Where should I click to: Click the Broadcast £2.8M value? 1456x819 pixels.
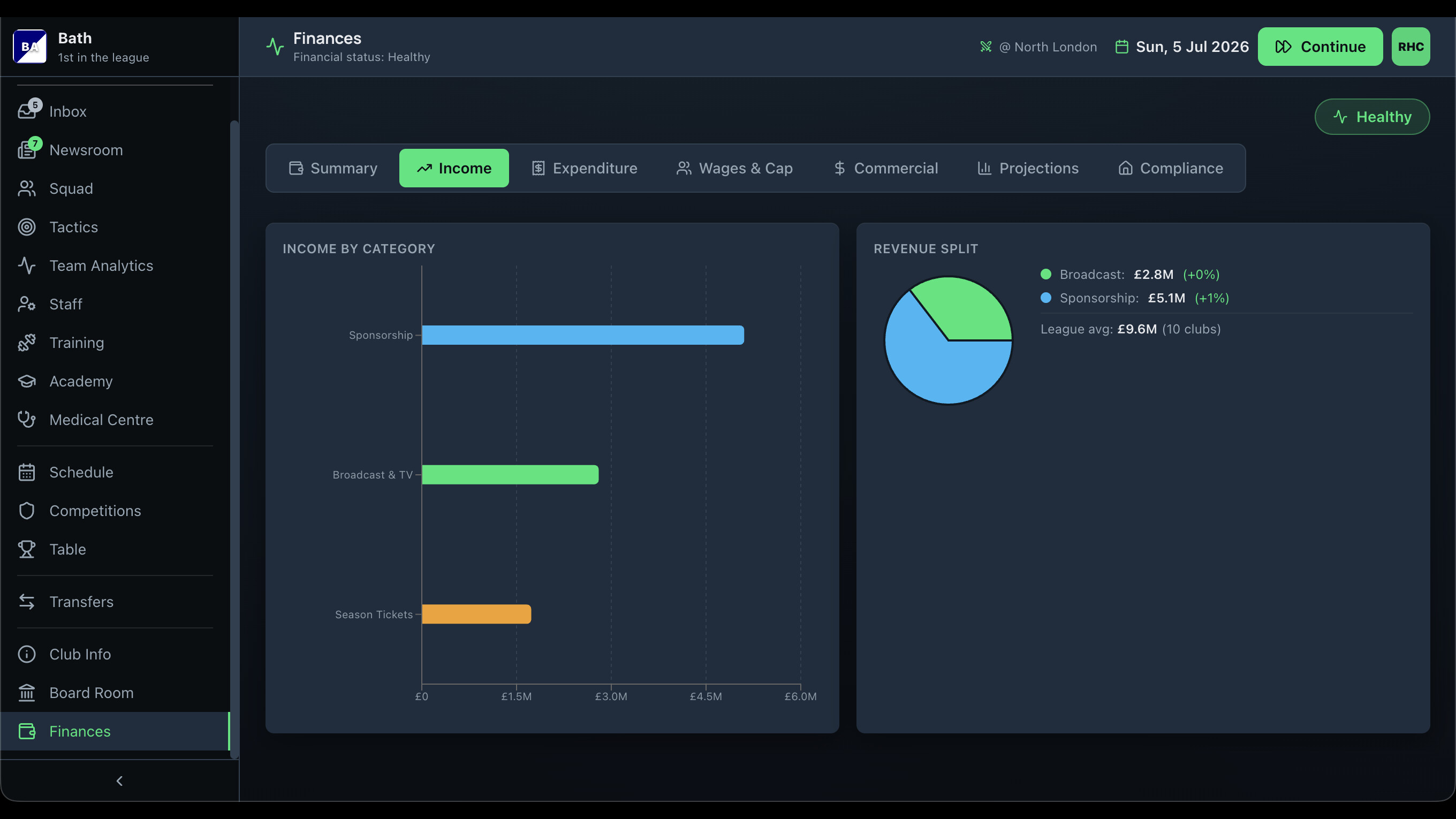coord(1154,274)
